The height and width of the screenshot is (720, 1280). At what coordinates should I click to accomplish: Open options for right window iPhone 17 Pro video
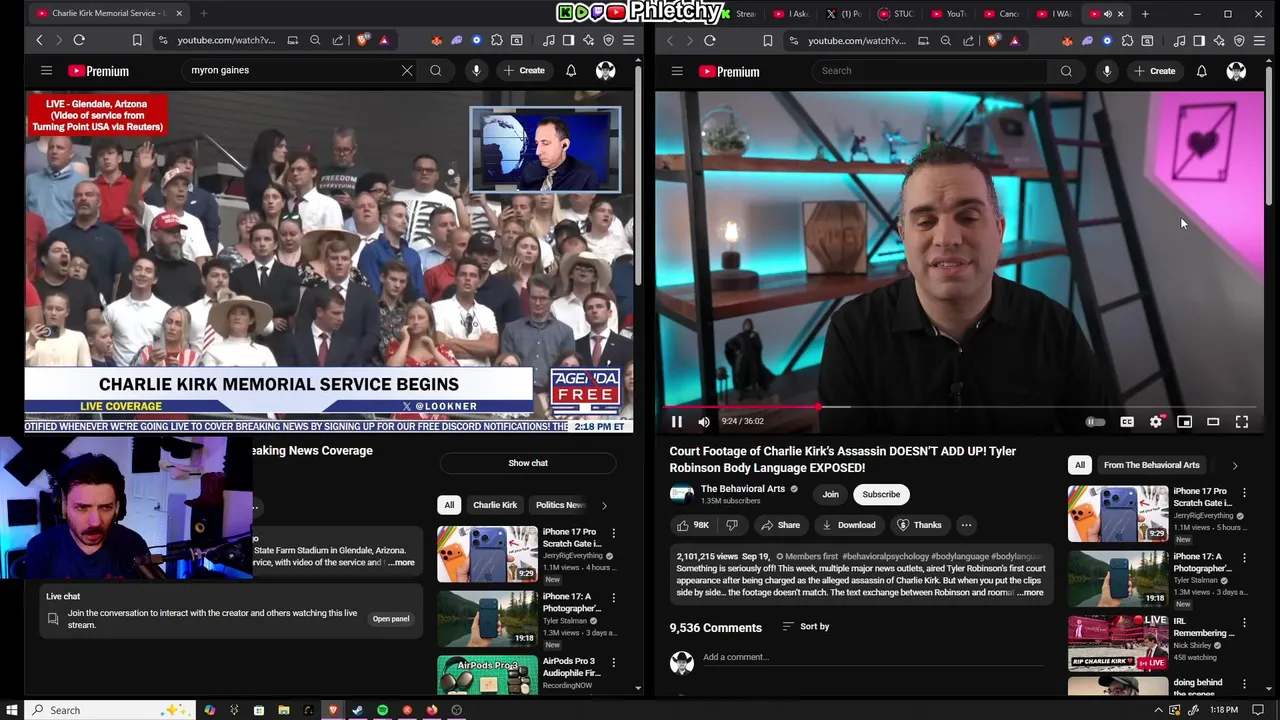(1245, 493)
